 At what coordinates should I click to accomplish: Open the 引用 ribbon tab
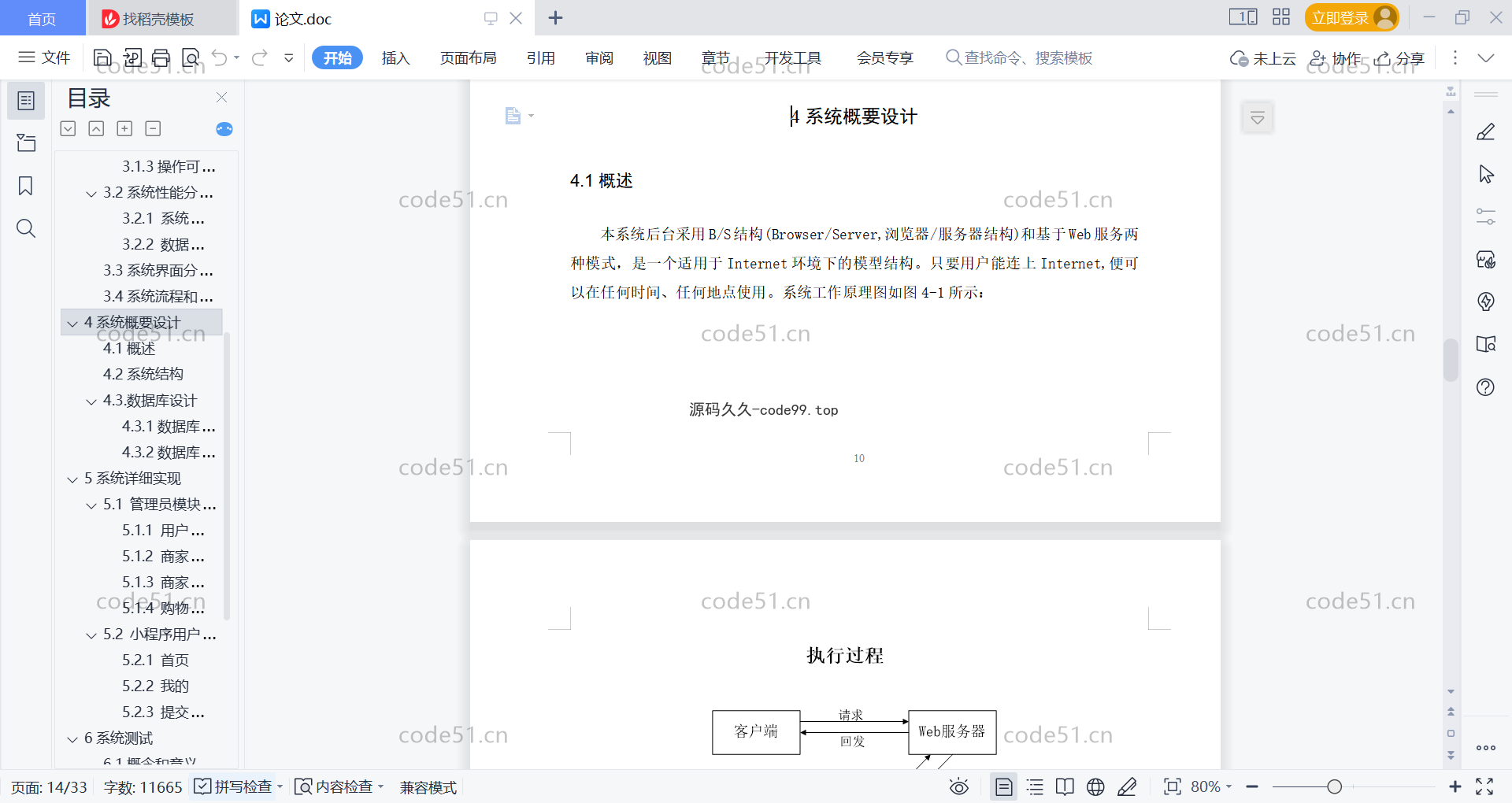click(541, 57)
